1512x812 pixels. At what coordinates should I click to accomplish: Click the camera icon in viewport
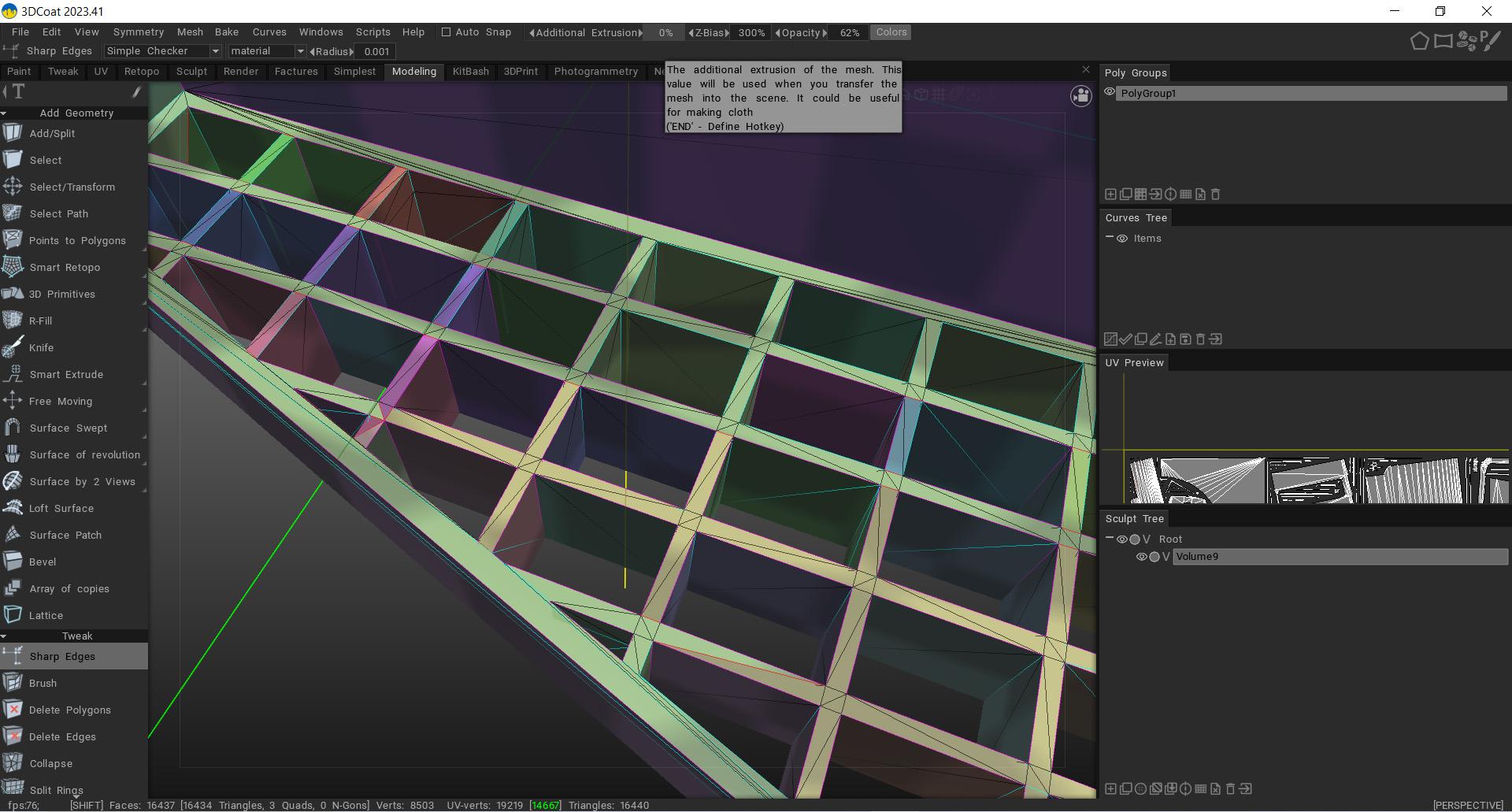[x=1080, y=96]
